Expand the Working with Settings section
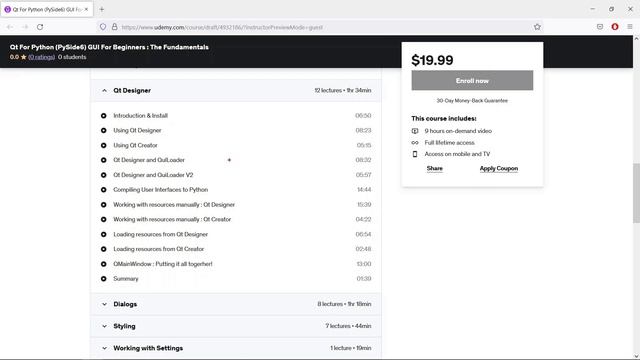This screenshot has height=360, width=640. point(236,348)
